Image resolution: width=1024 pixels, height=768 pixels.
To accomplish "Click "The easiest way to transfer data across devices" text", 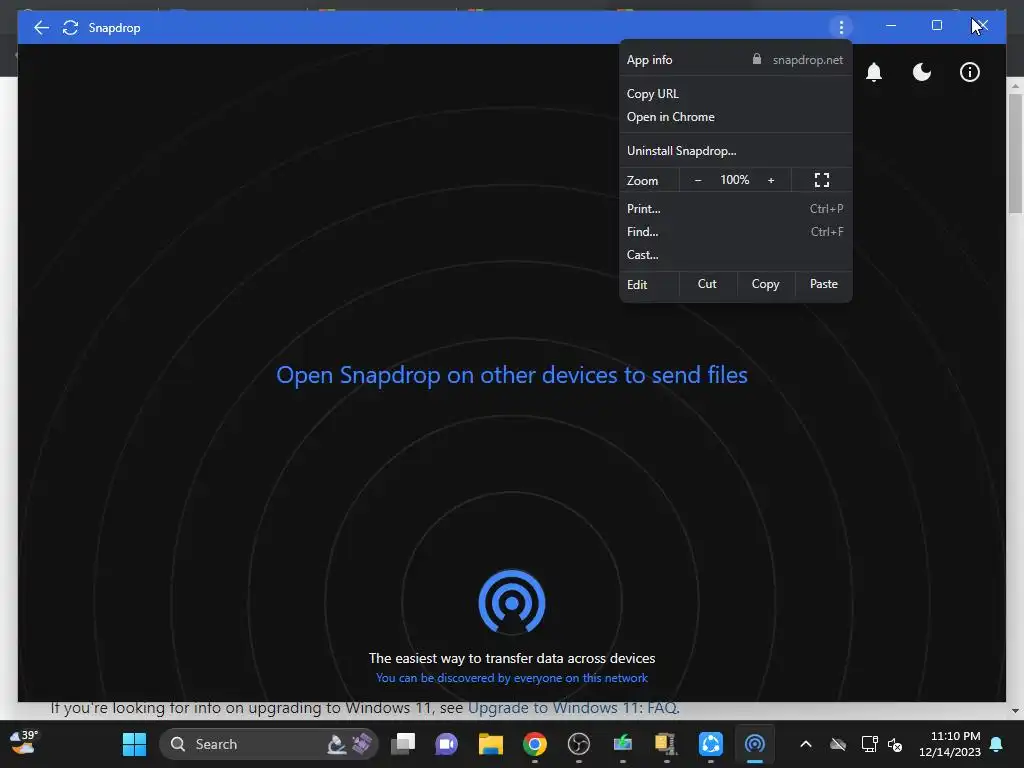I will [x=512, y=658].
